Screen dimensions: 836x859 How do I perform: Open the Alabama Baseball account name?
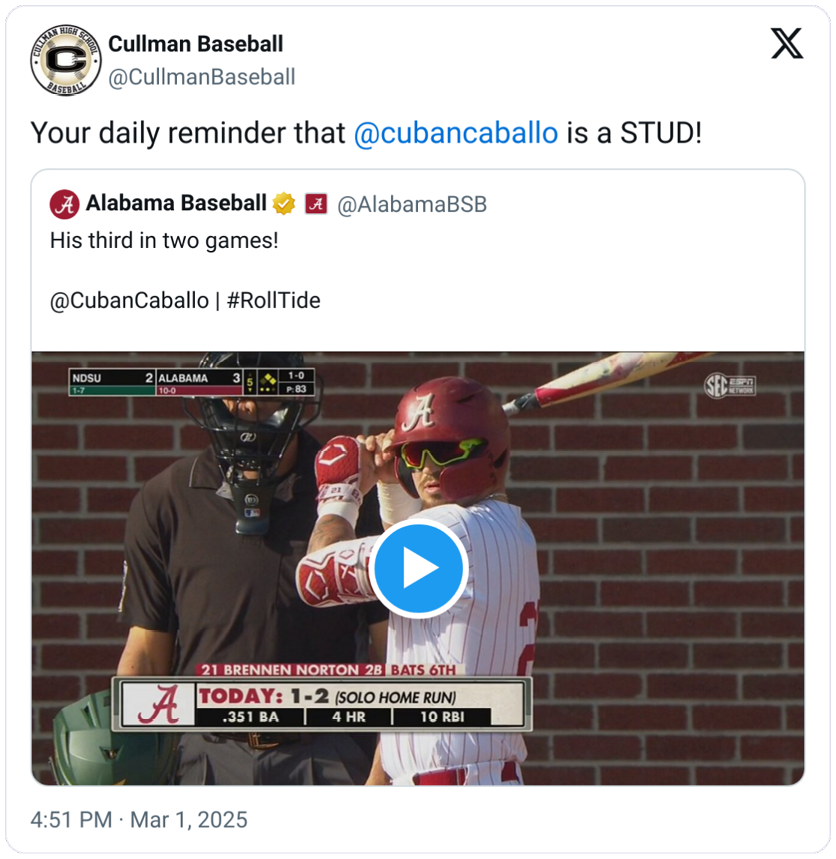tap(176, 203)
